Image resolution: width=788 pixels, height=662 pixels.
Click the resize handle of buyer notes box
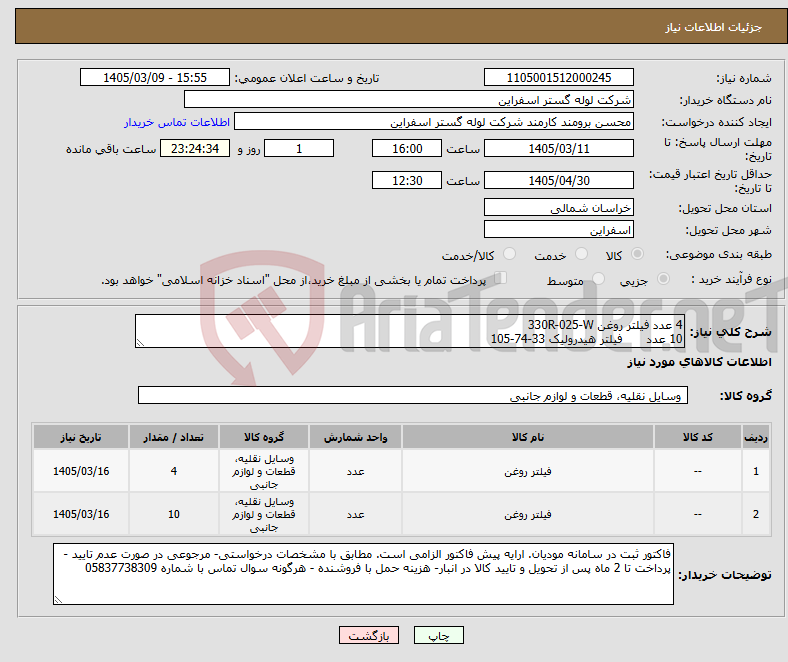58,599
